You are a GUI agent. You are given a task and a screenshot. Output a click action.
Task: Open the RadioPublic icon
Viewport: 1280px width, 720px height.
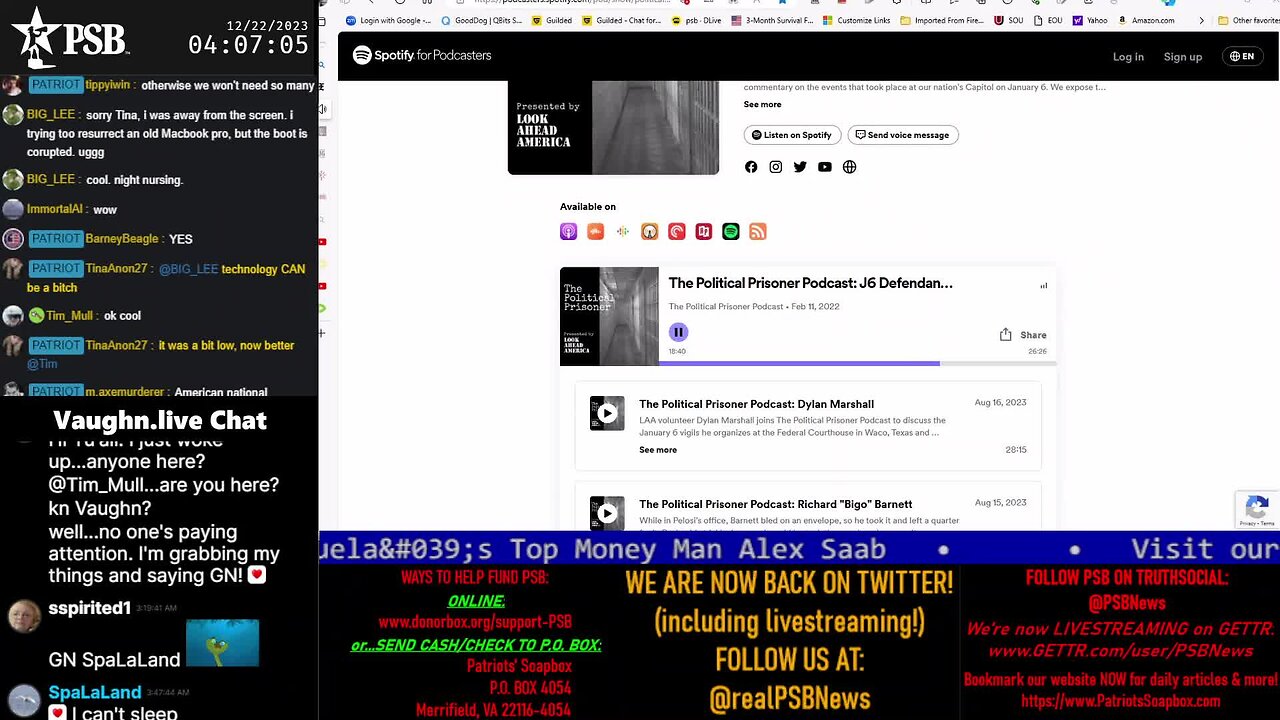pos(704,232)
